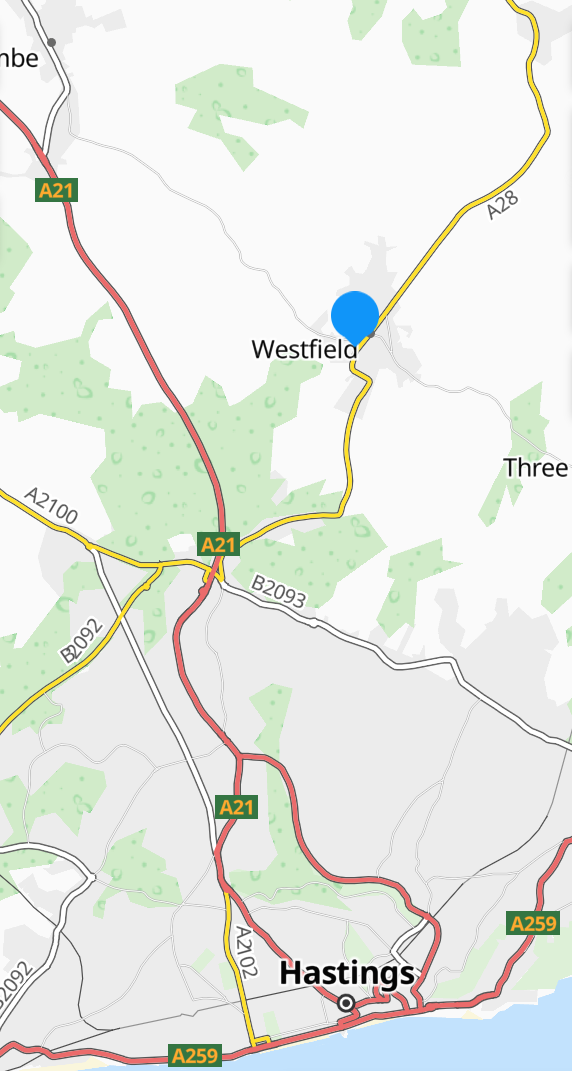Image resolution: width=572 pixels, height=1071 pixels.
Task: Click the A2100 road label
Action: coord(51,505)
